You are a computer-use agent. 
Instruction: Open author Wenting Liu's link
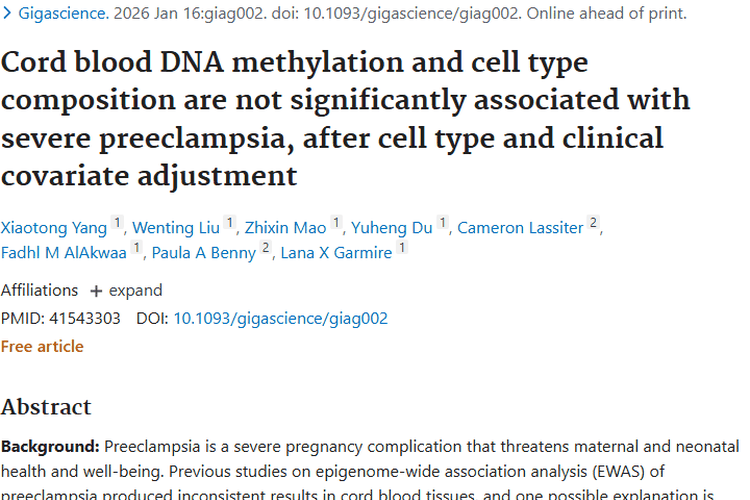coord(178,227)
